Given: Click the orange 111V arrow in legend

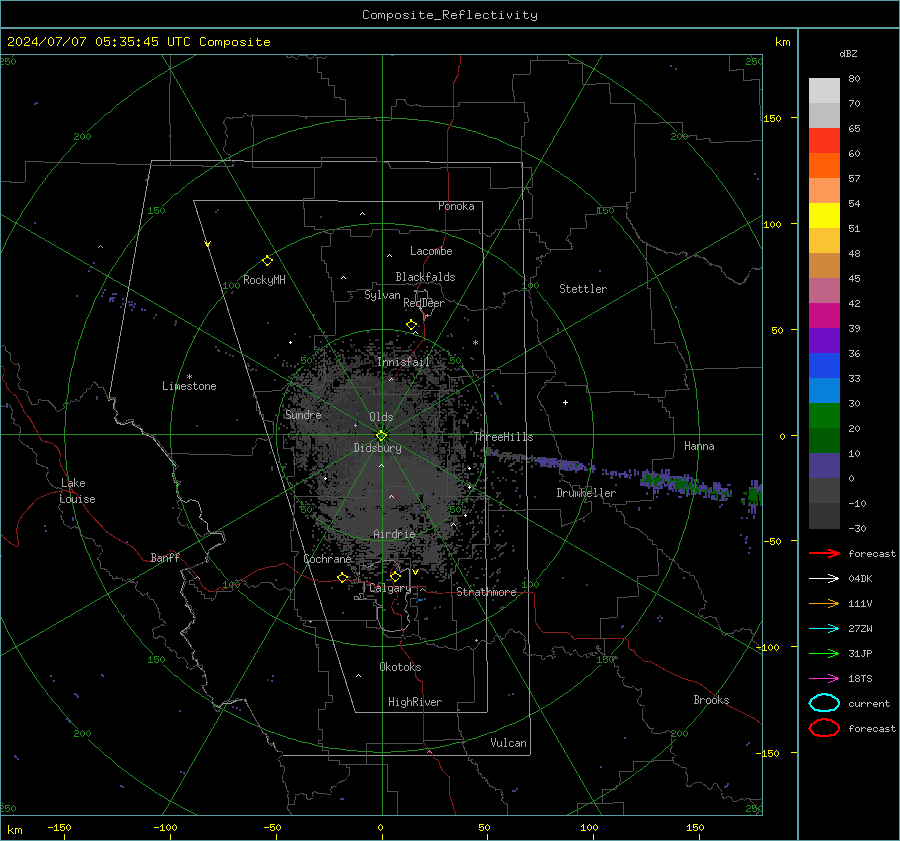Looking at the screenshot, I should click(824, 603).
